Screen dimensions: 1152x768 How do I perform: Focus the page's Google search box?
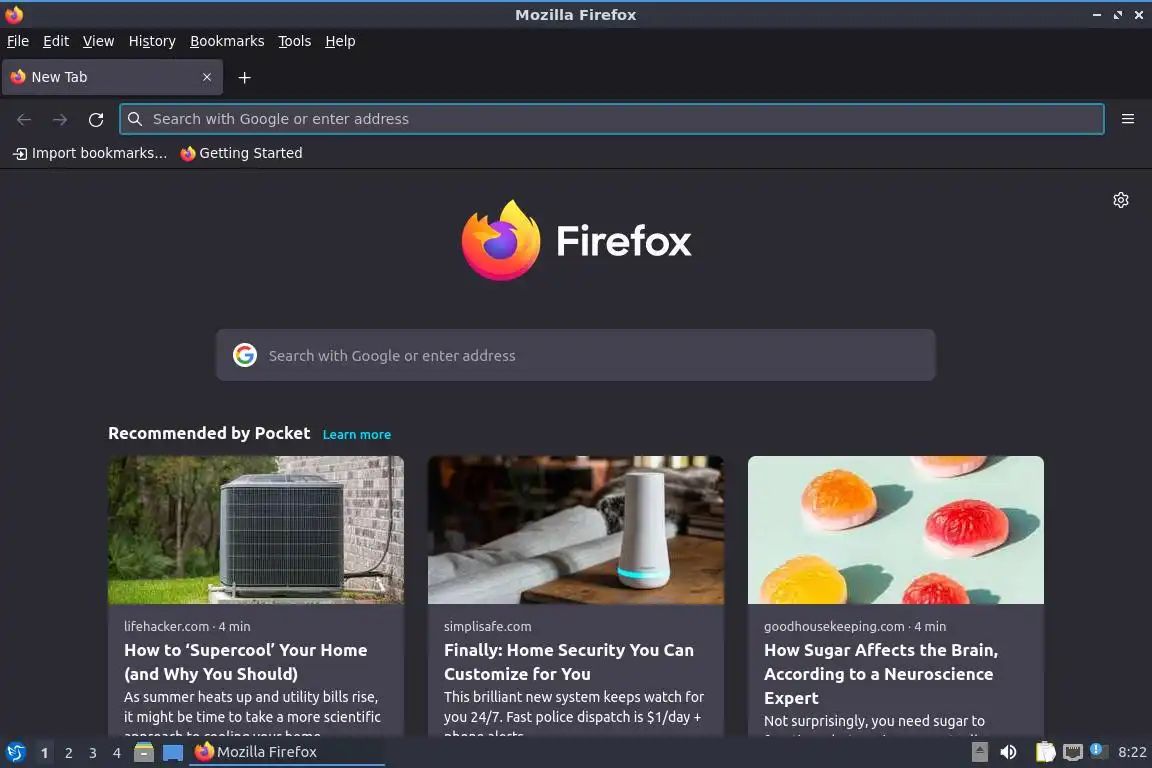(575, 355)
